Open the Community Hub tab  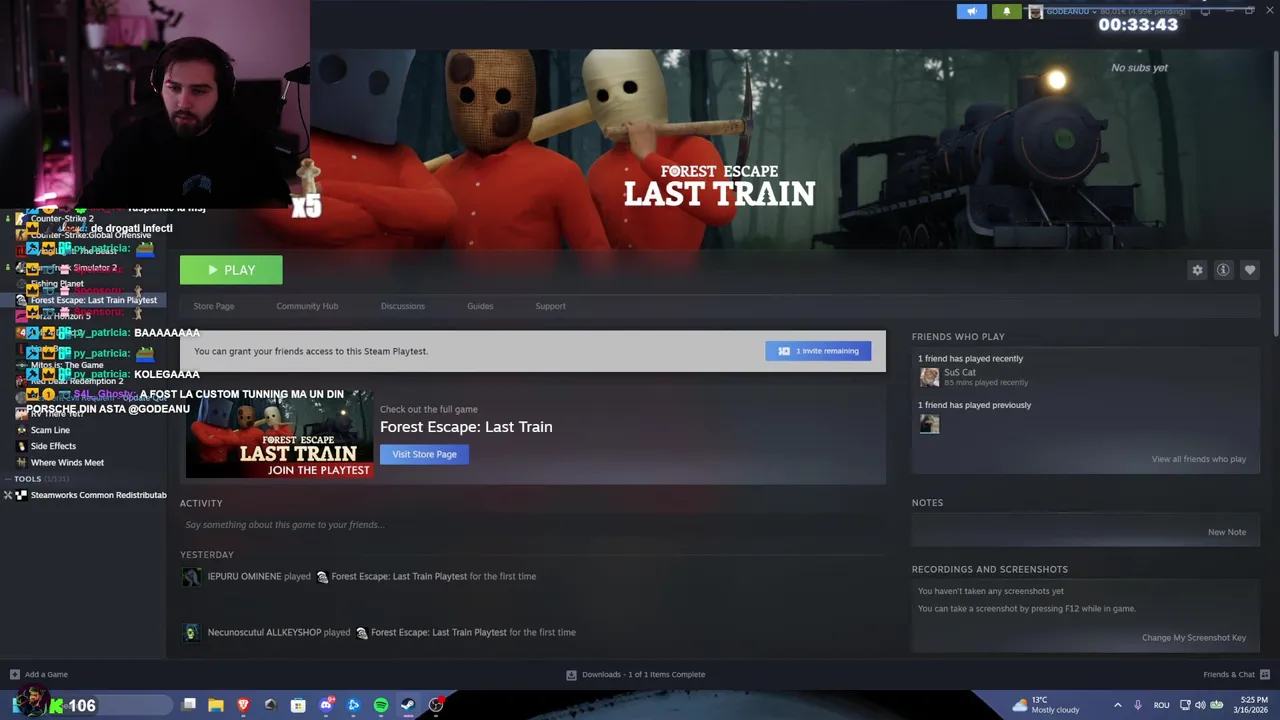point(307,306)
